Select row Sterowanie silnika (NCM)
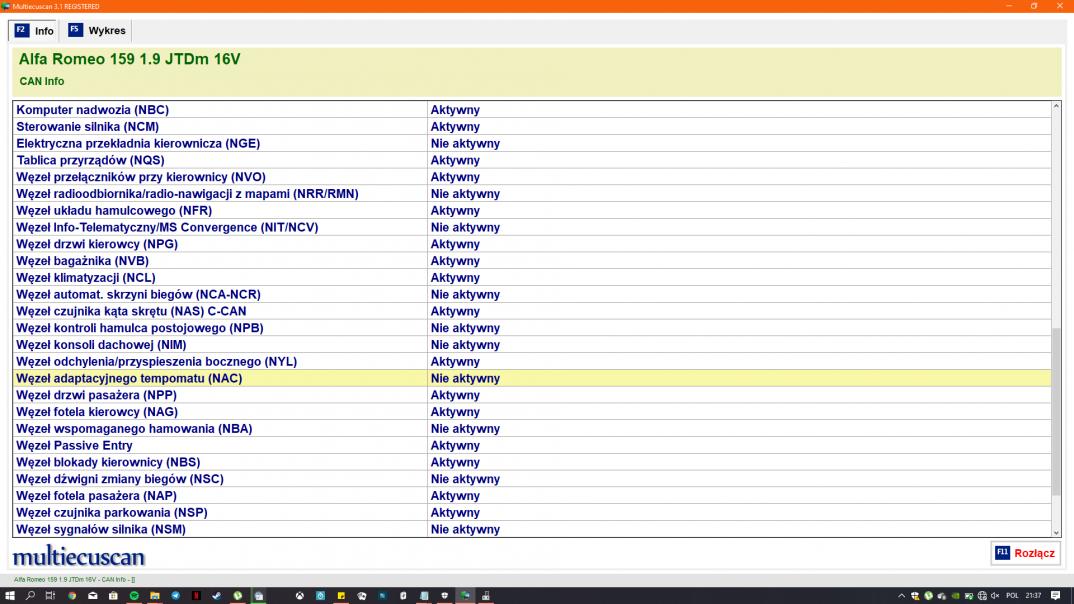Viewport: 1074px width, 604px height. (x=532, y=127)
